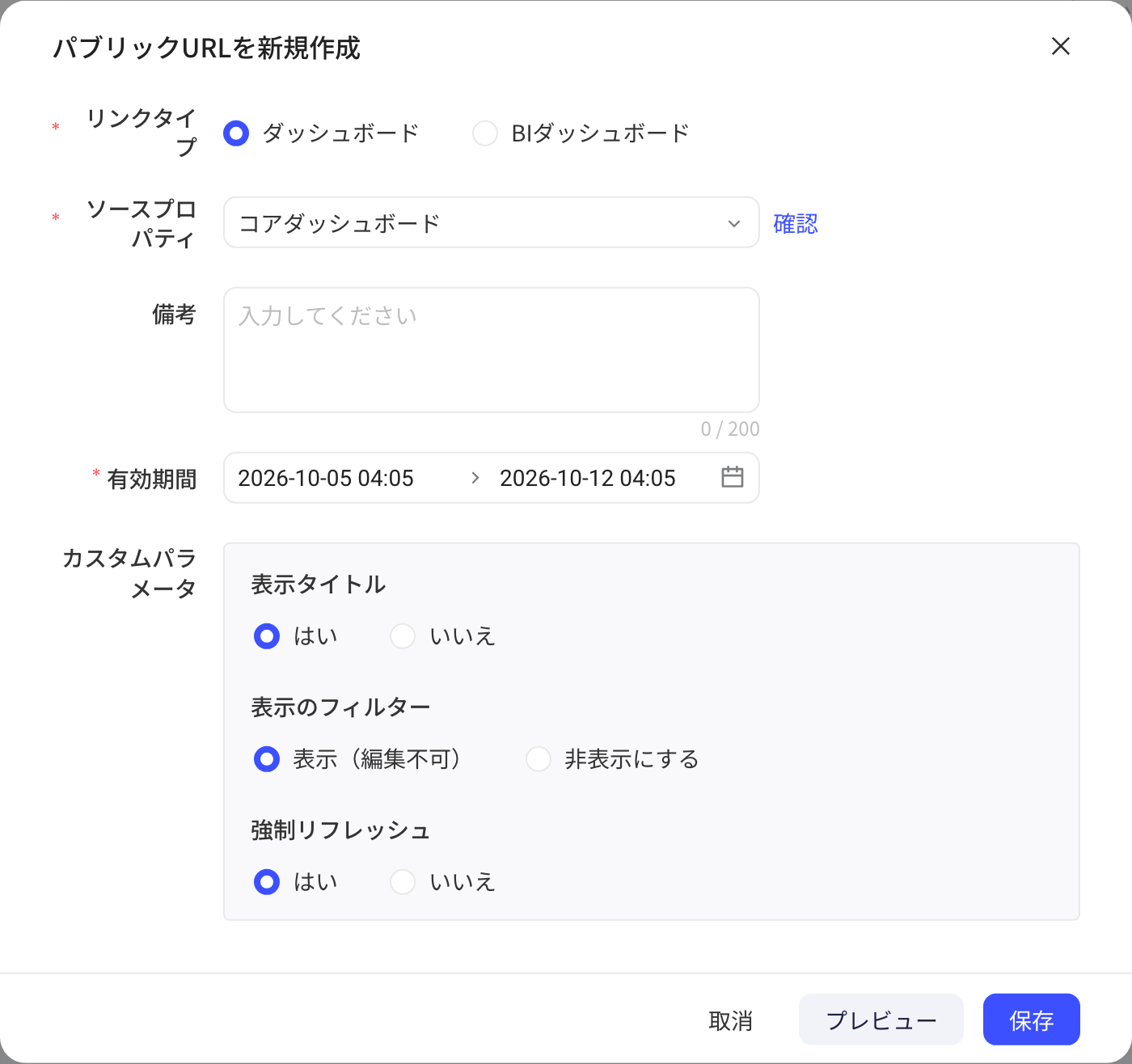Screen dimensions: 1132x1064
Task: Choose はい under 強制リフレッシュ
Action: pyautogui.click(x=267, y=882)
